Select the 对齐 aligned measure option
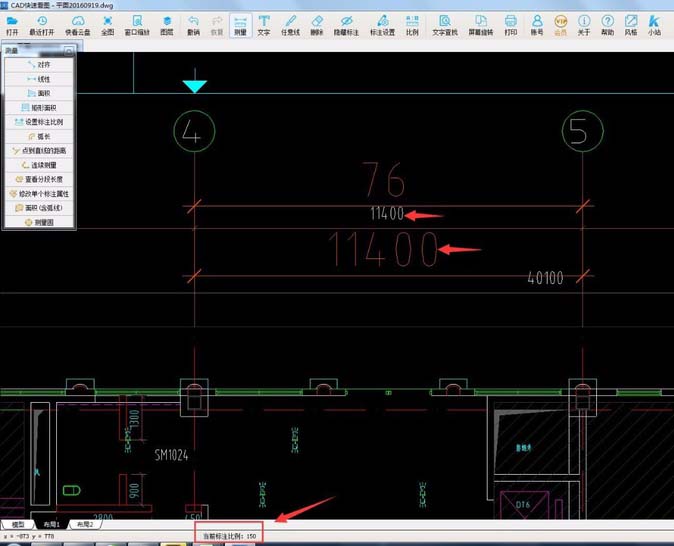 pos(39,64)
